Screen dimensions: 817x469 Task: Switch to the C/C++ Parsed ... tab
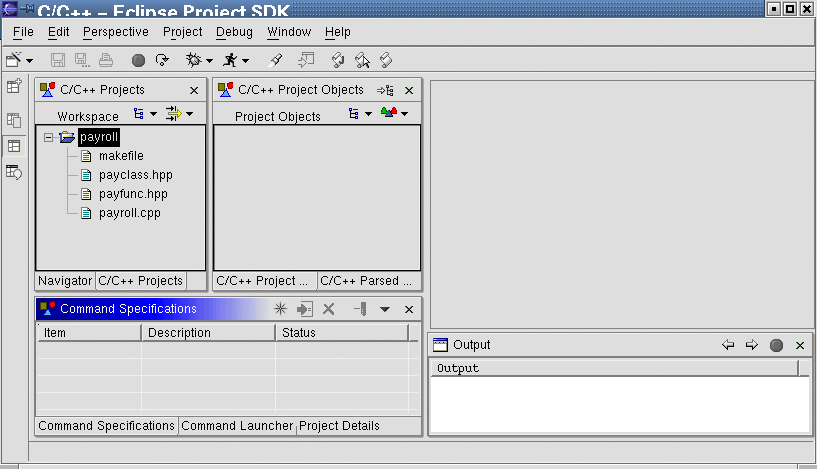pos(369,281)
